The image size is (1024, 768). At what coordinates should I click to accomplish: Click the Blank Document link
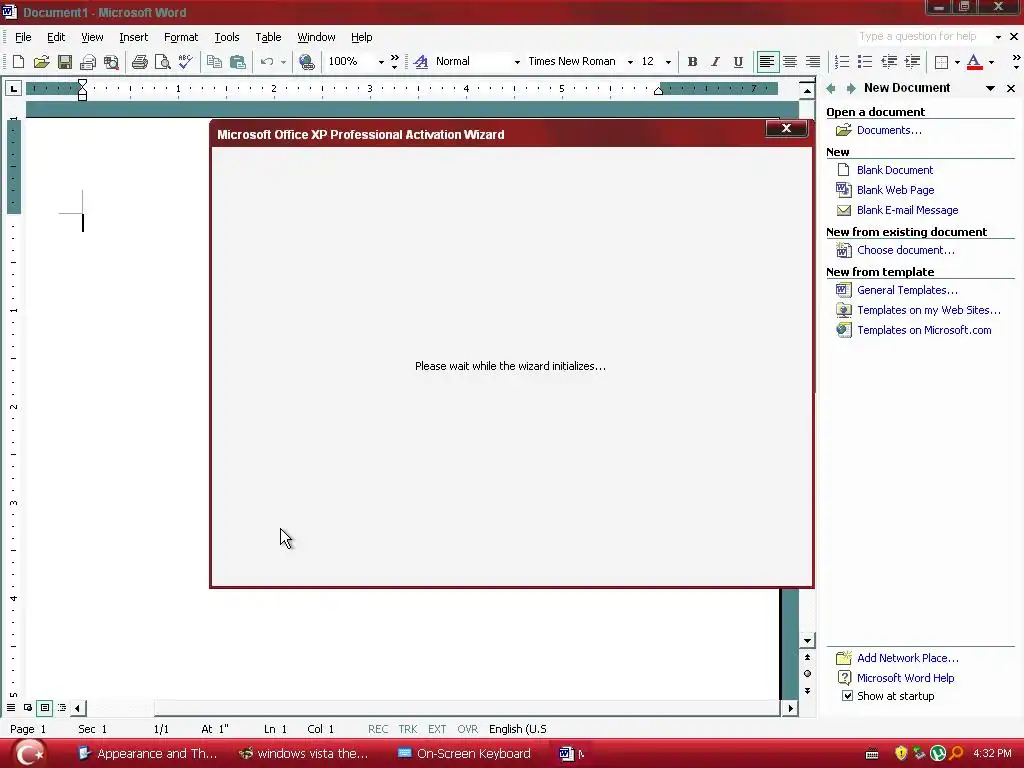pyautogui.click(x=895, y=170)
